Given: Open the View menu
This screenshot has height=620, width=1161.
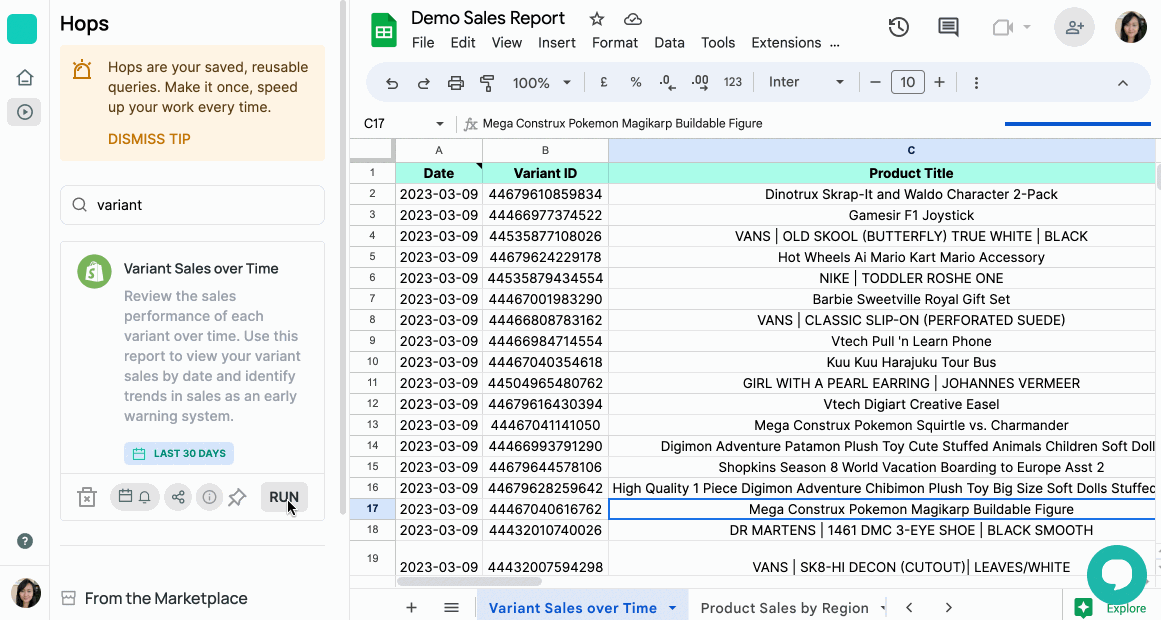Looking at the screenshot, I should click(x=506, y=43).
